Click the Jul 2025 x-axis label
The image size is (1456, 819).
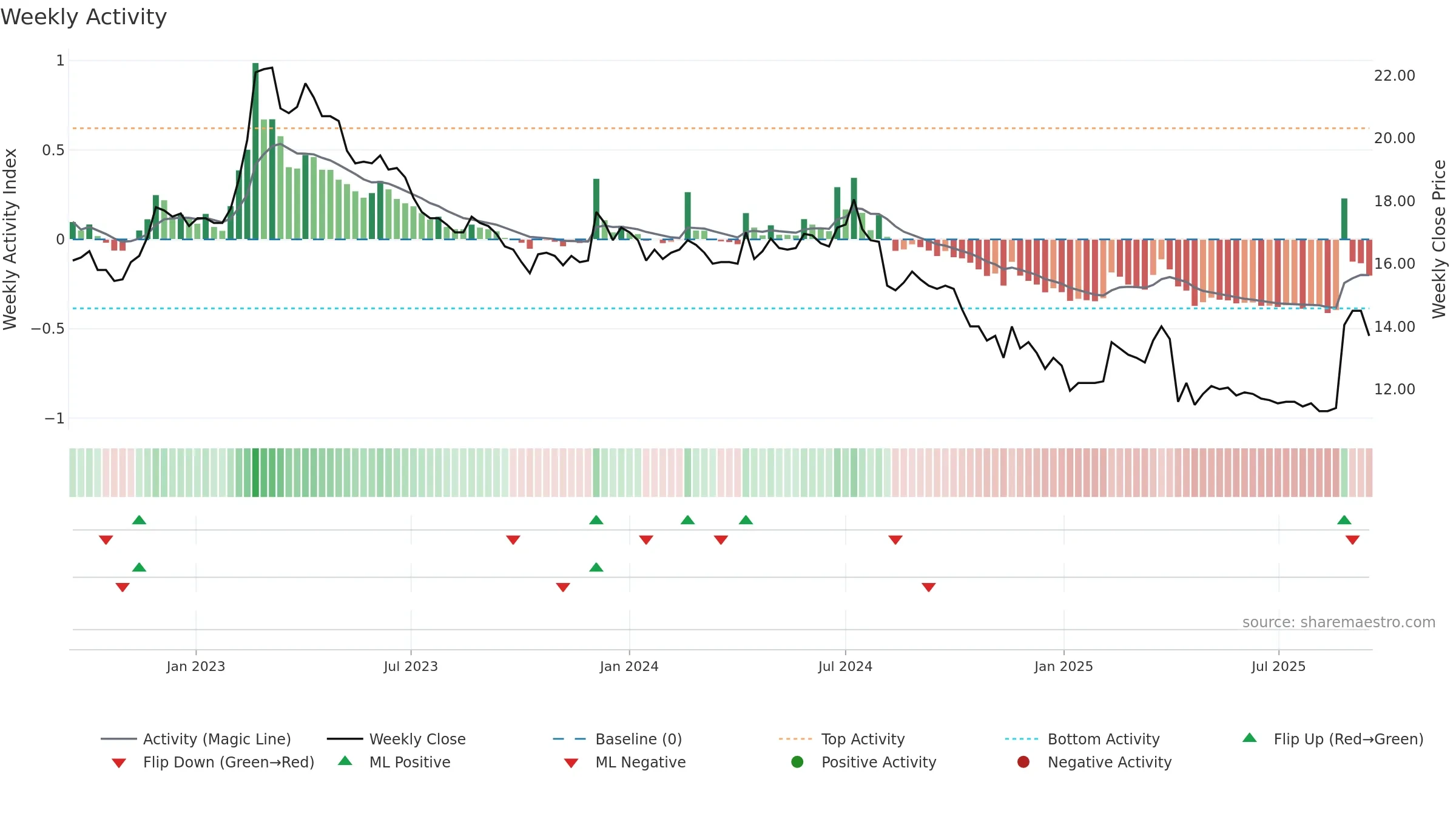click(x=1278, y=666)
